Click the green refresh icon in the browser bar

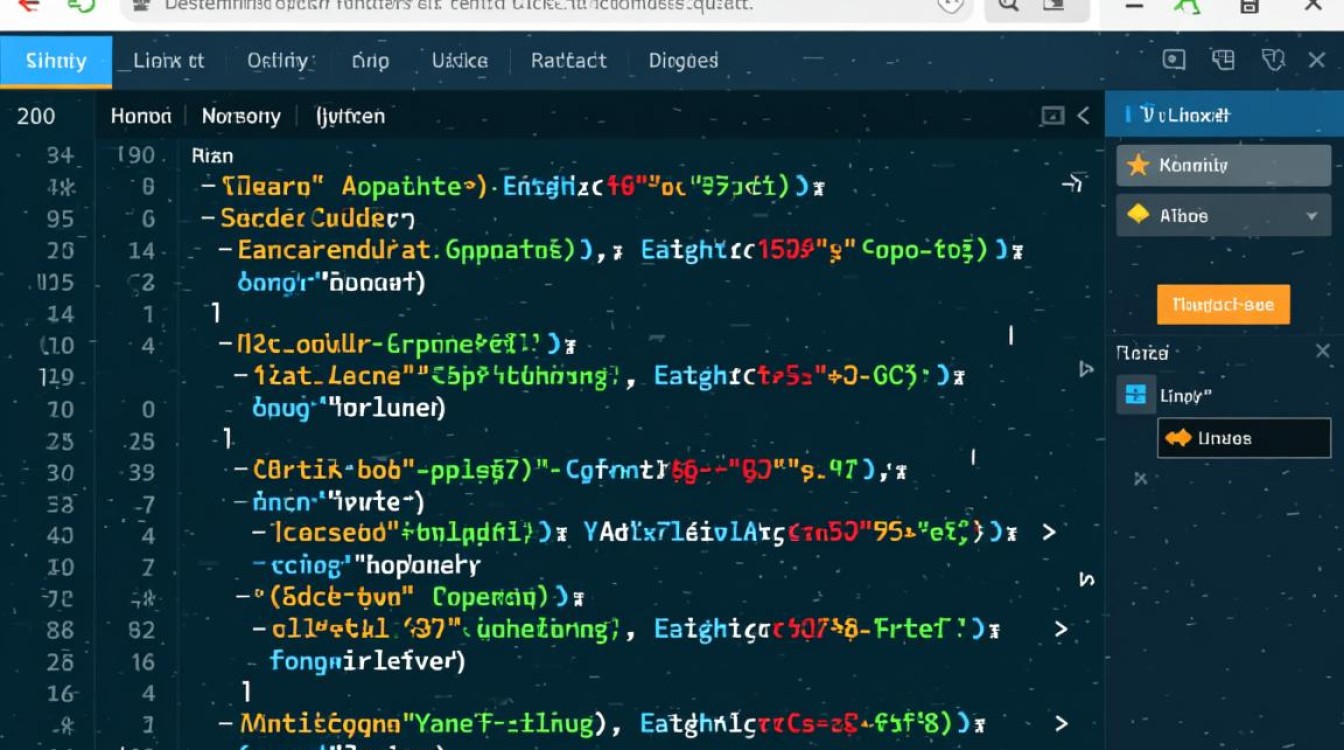(x=81, y=5)
